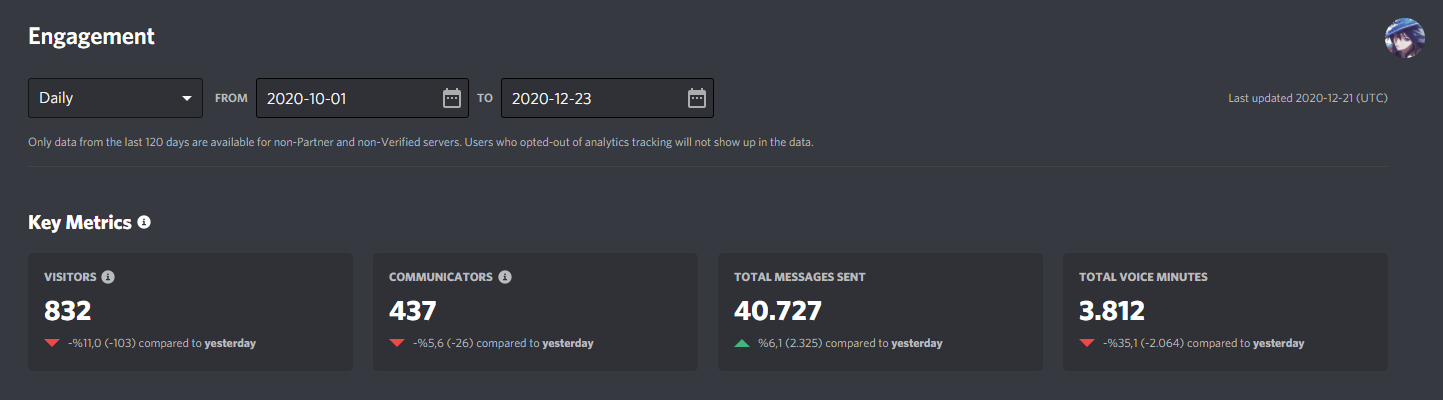This screenshot has width=1443, height=400.
Task: Click the Key Metrics info icon
Action: pos(144,222)
